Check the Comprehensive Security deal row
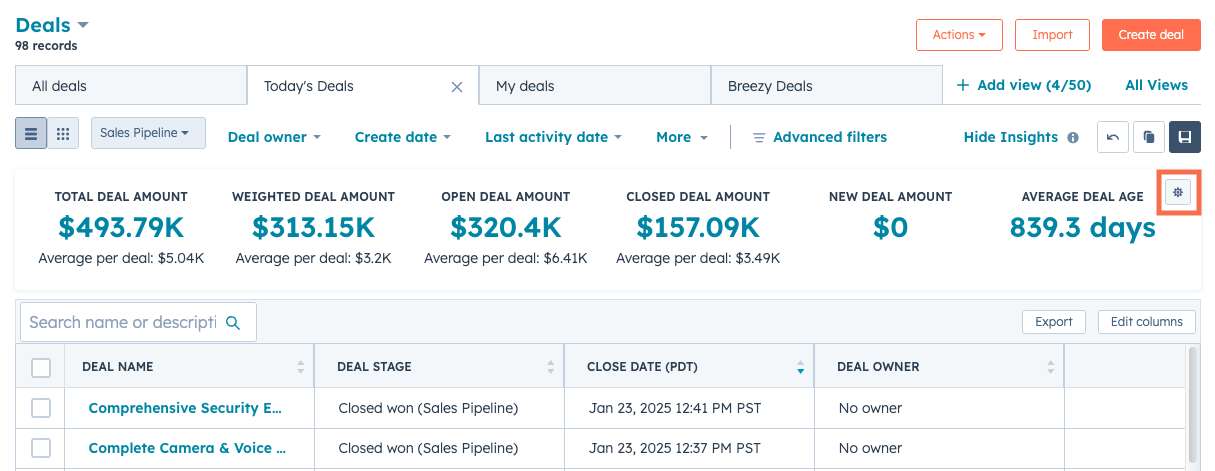1215x471 pixels. click(41, 408)
